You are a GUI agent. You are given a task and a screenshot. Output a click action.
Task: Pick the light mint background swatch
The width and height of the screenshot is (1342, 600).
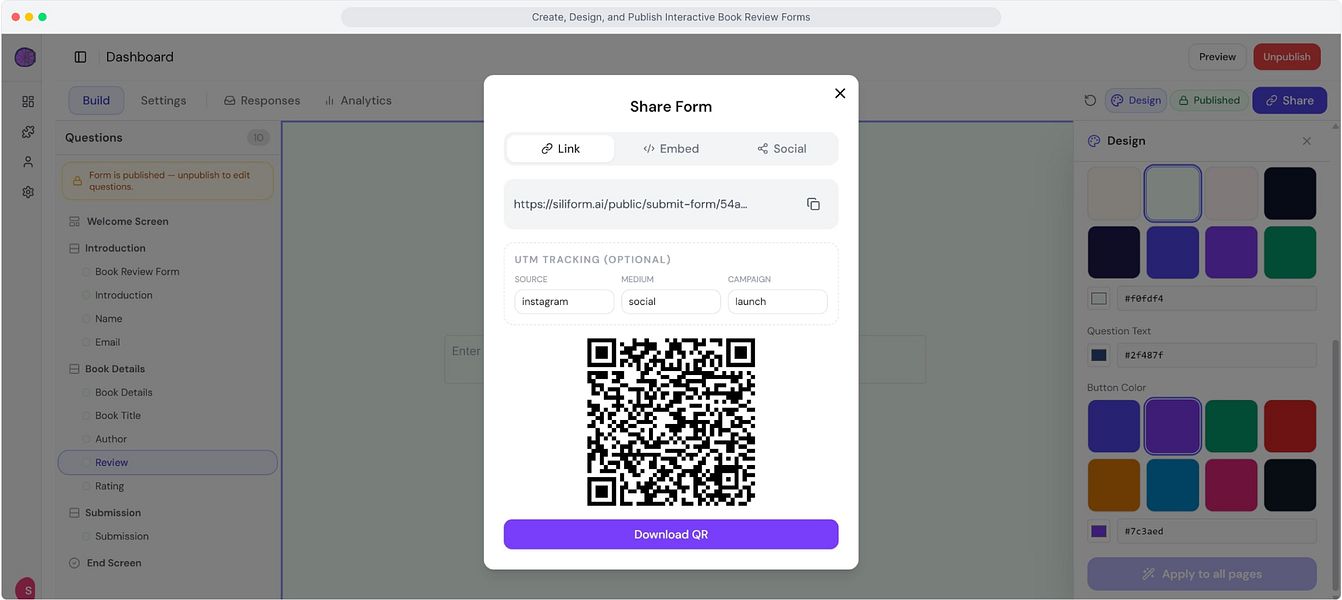(1172, 193)
